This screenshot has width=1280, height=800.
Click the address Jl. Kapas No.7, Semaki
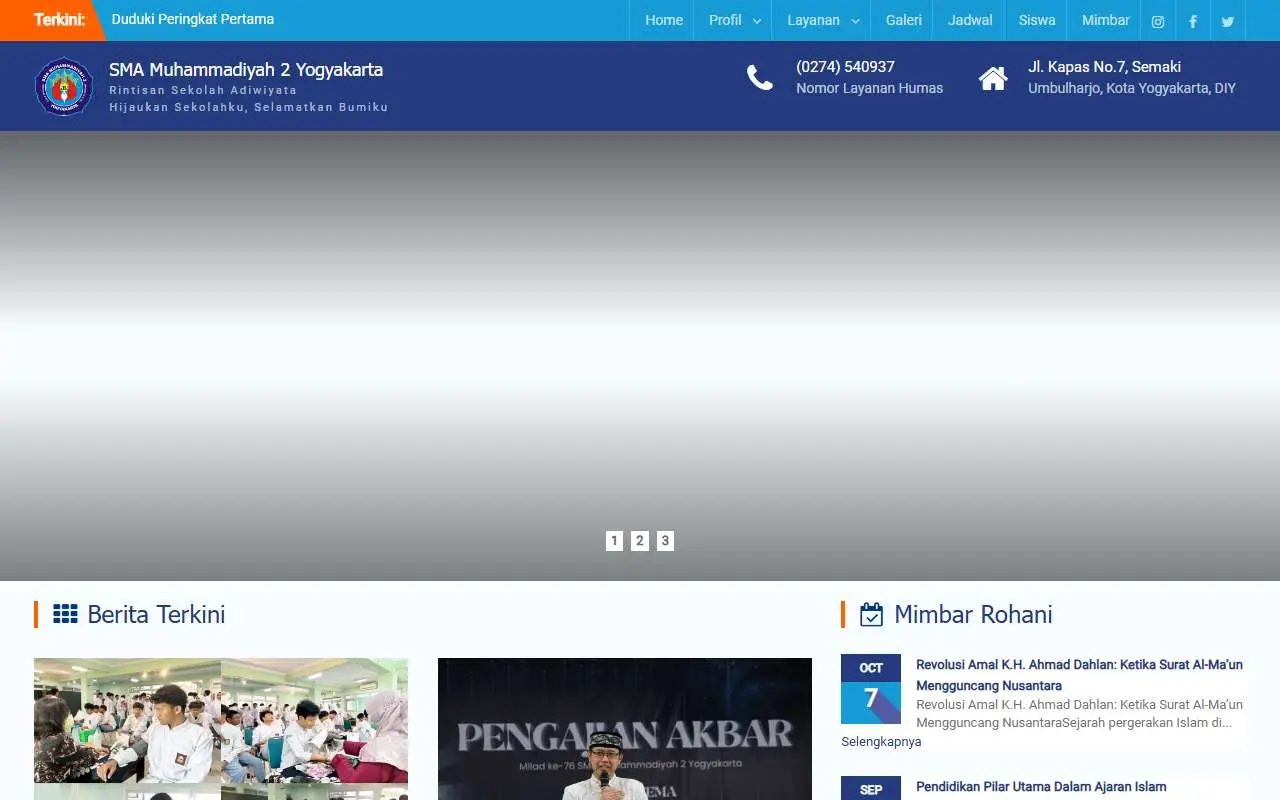1104,67
